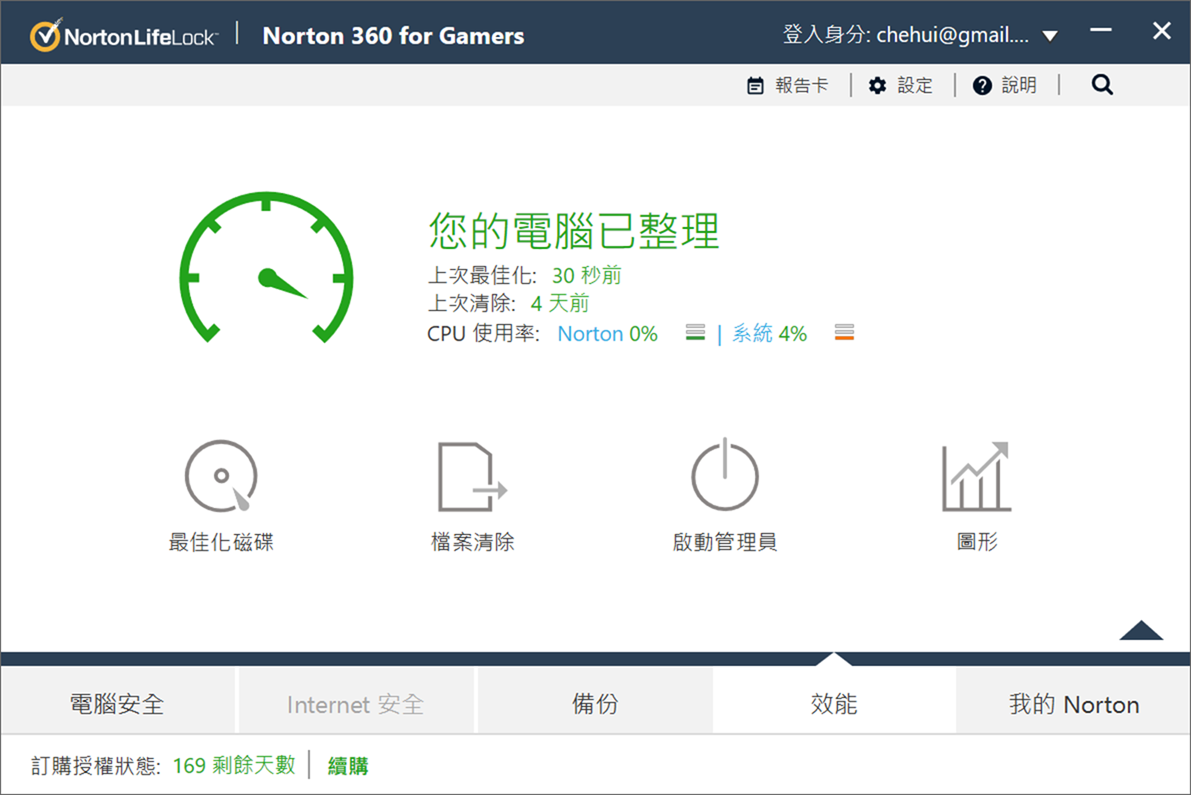Open the Report Card (報告卡)
The width and height of the screenshot is (1191, 795).
[788, 85]
